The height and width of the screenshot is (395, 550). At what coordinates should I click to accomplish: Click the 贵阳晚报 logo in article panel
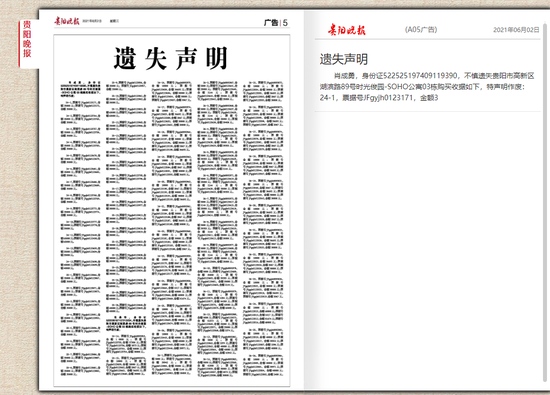pos(347,30)
